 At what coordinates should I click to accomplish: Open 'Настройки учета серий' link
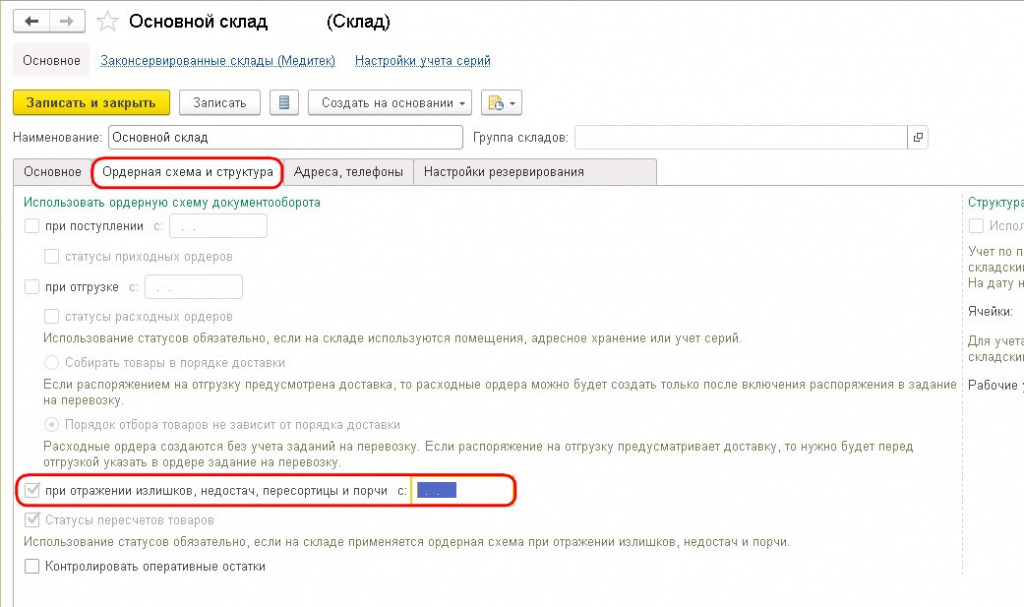point(423,61)
